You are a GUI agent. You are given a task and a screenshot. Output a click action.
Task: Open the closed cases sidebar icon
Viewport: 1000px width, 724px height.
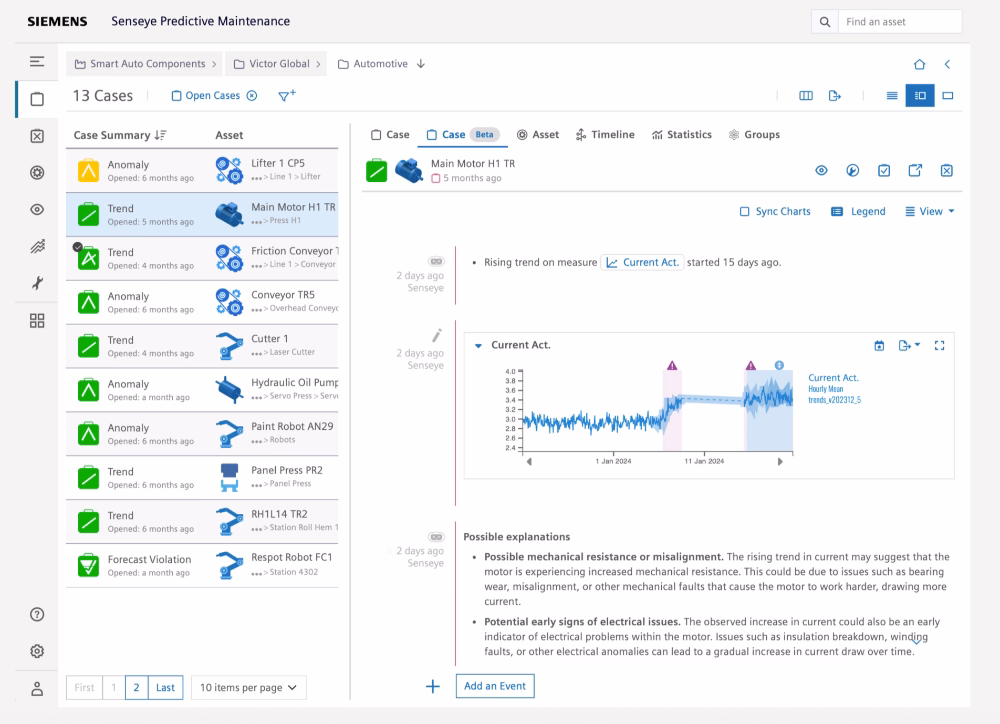coord(37,136)
